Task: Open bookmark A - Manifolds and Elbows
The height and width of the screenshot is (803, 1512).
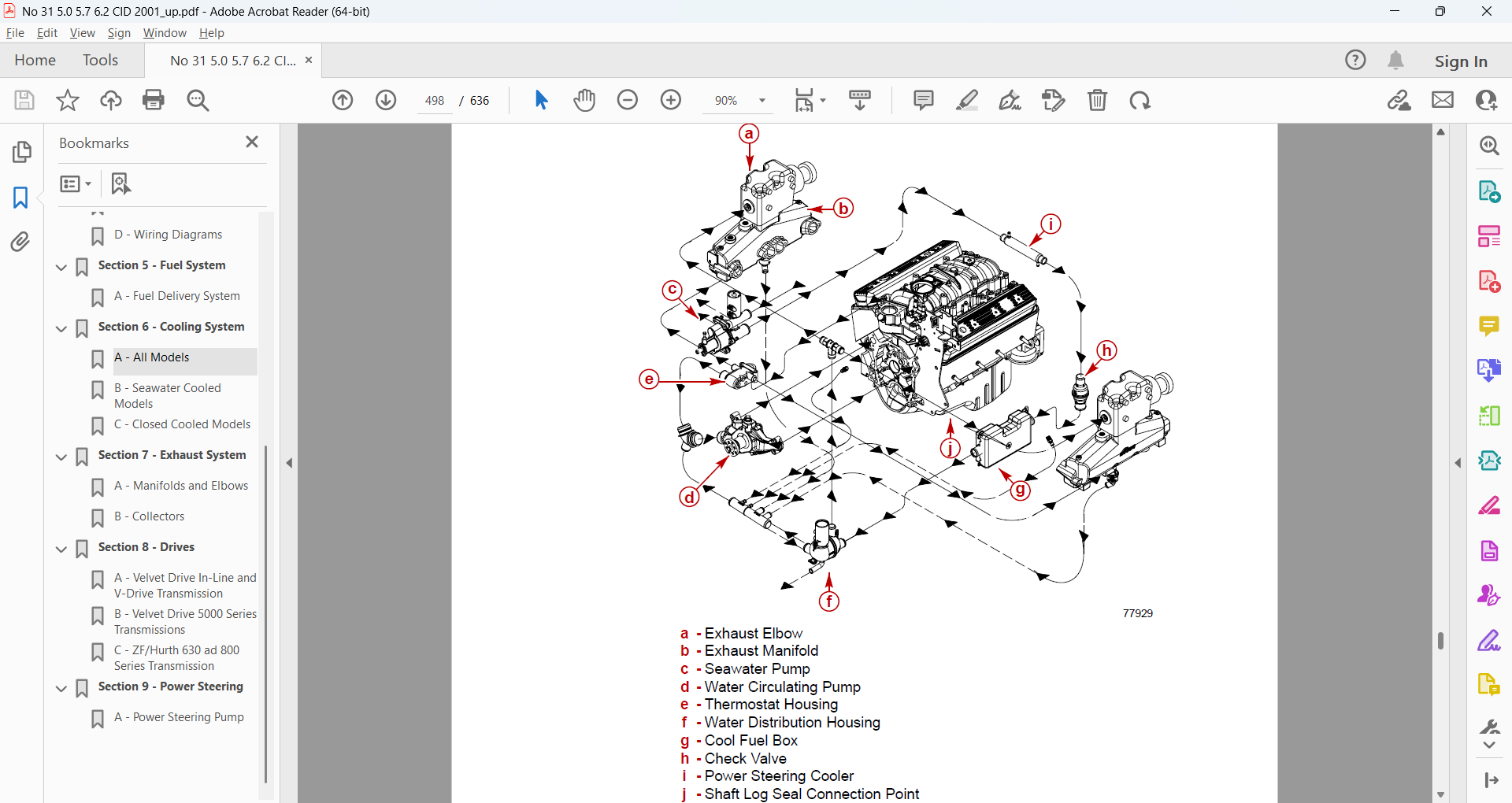Action: [x=181, y=486]
